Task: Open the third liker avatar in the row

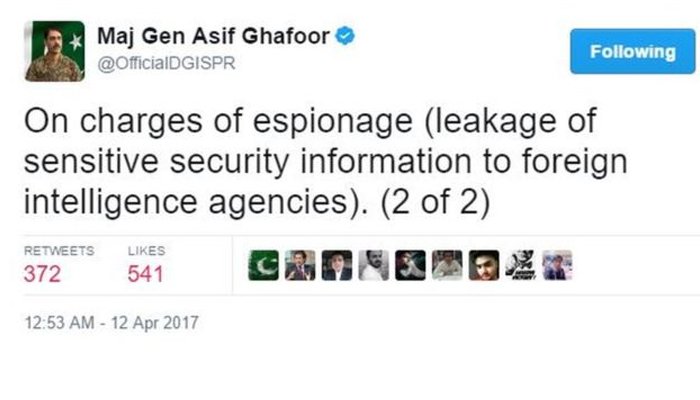Action: [336, 265]
